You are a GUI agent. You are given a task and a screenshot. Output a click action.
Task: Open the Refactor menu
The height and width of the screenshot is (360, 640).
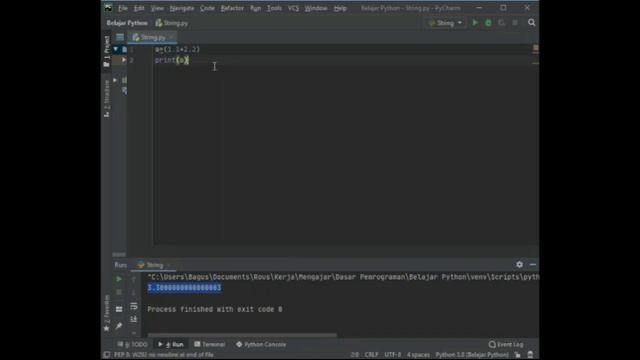click(x=232, y=8)
